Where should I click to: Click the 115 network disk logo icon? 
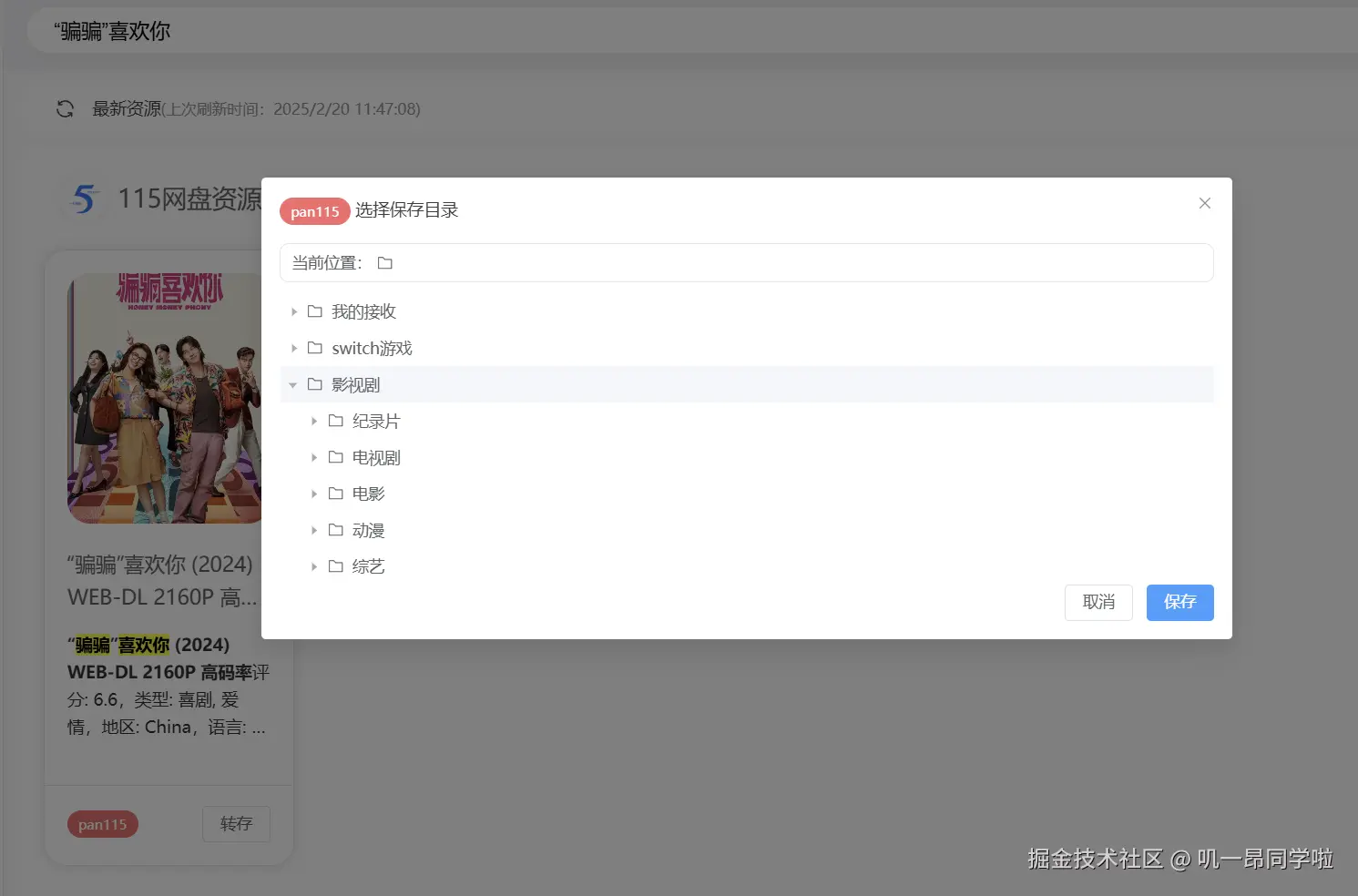tap(84, 199)
